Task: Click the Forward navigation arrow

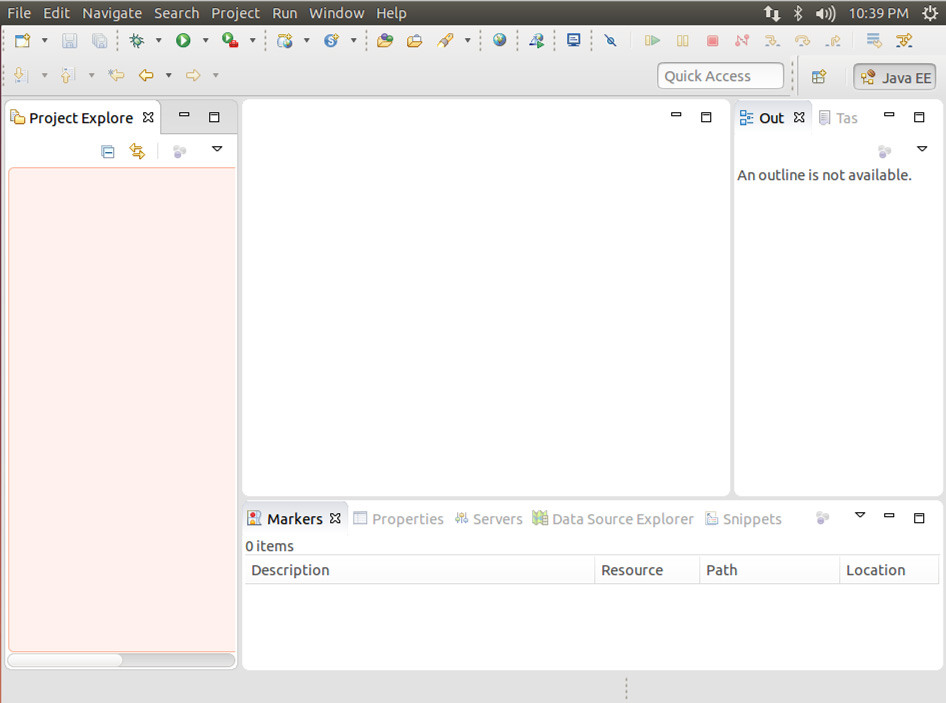Action: click(x=193, y=75)
